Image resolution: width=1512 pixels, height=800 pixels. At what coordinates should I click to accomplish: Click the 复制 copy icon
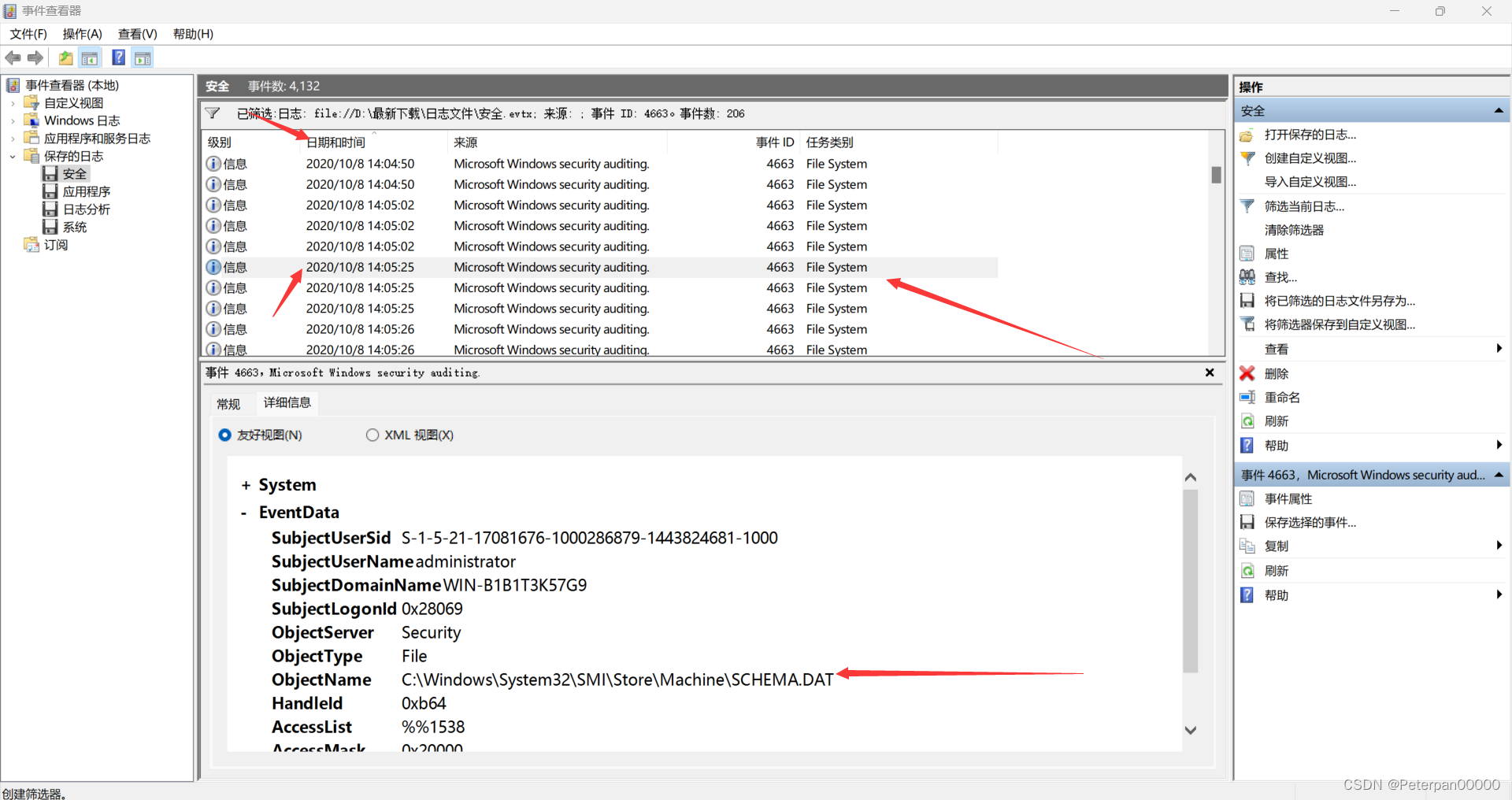tap(1247, 546)
